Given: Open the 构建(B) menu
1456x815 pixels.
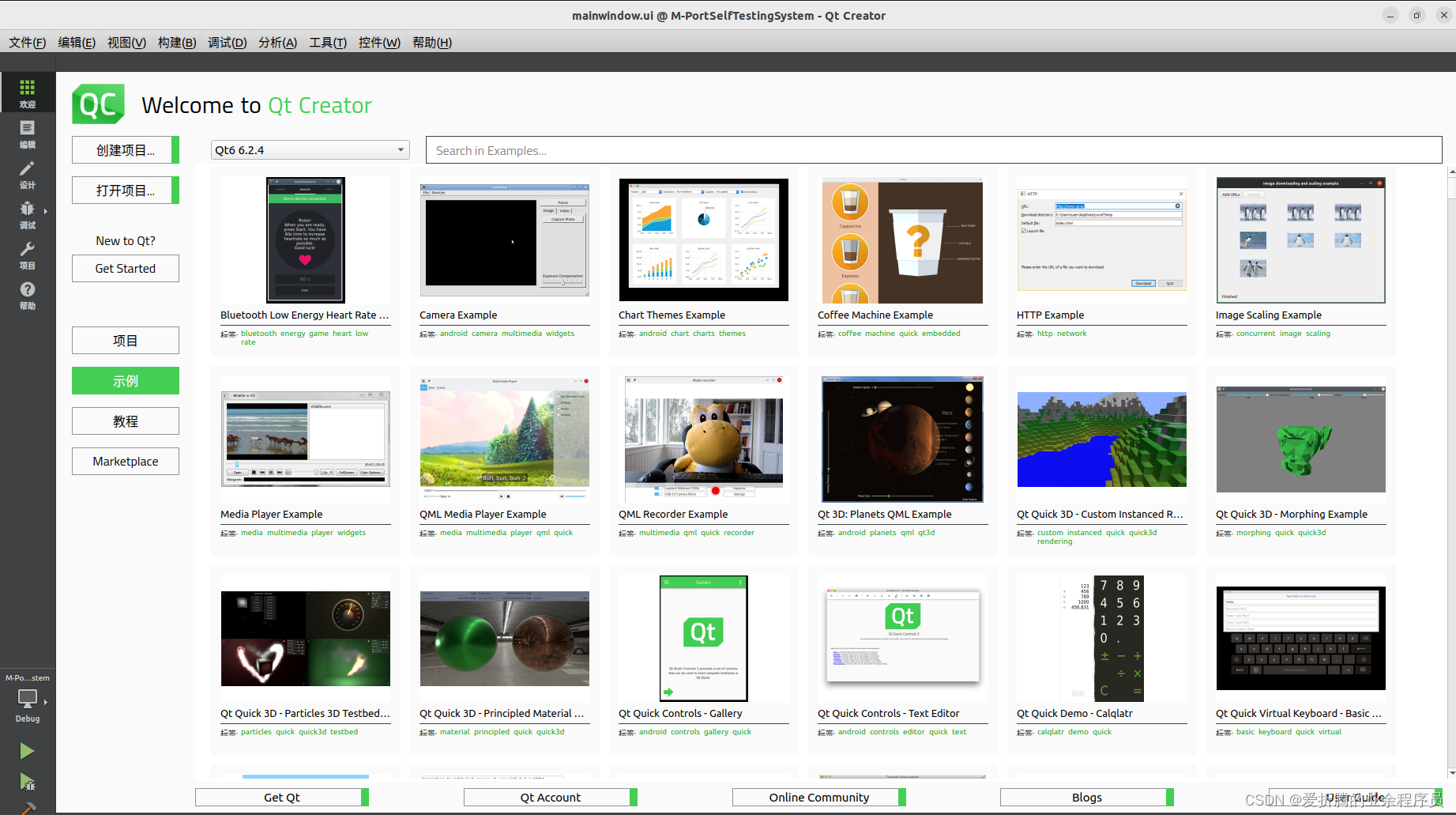Looking at the screenshot, I should coord(177,43).
